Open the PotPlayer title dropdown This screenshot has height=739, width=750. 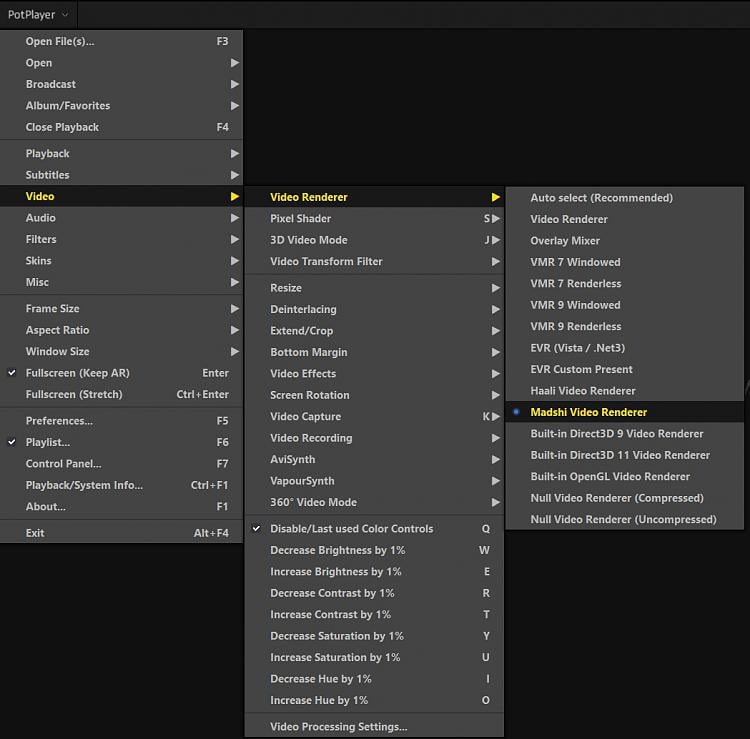click(x=38, y=15)
